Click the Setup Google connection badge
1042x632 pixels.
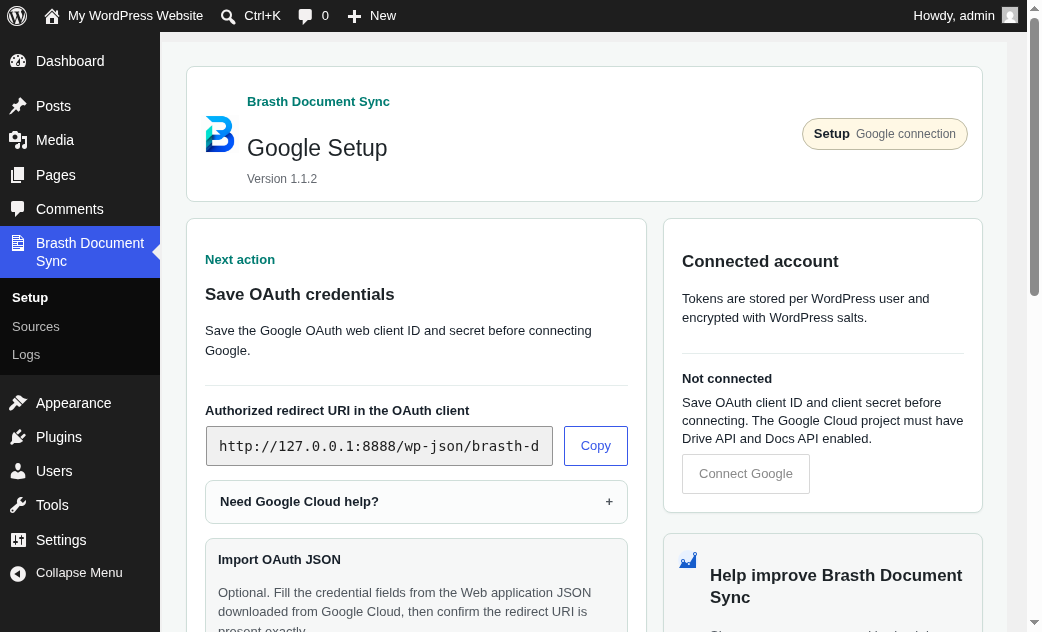point(885,134)
